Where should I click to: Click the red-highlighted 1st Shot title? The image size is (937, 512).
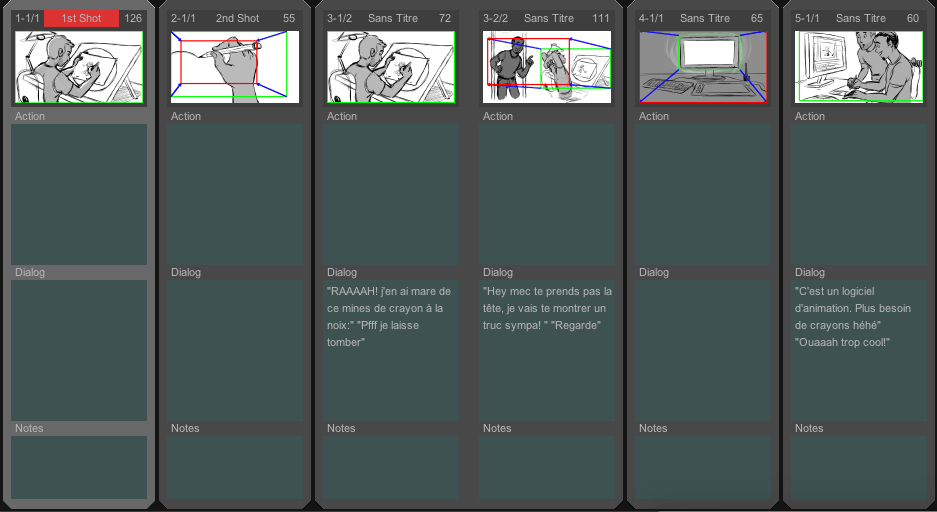point(81,19)
